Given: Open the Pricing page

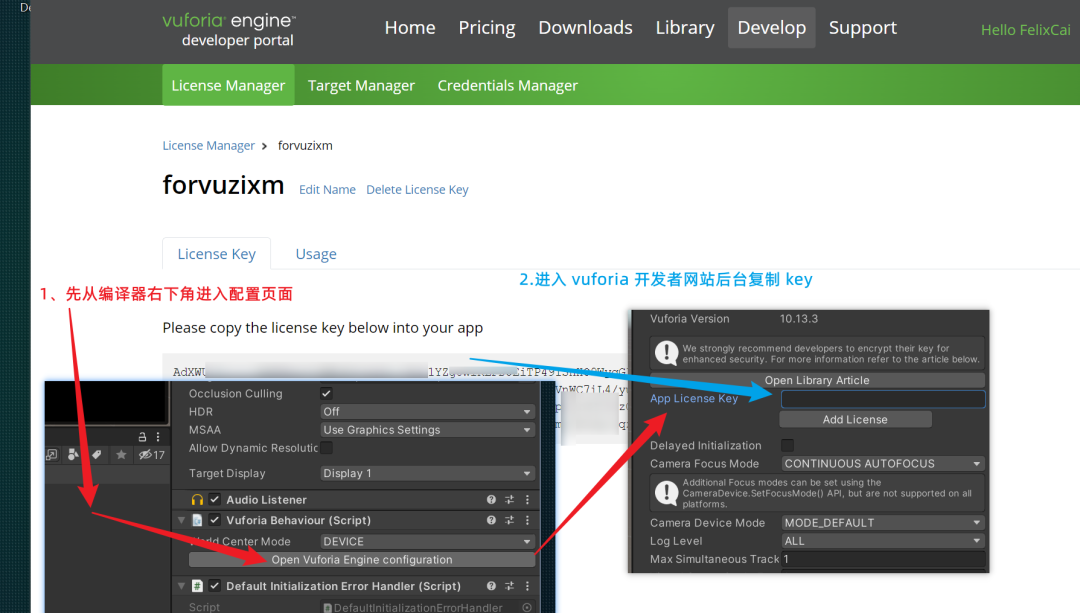Looking at the screenshot, I should [487, 28].
